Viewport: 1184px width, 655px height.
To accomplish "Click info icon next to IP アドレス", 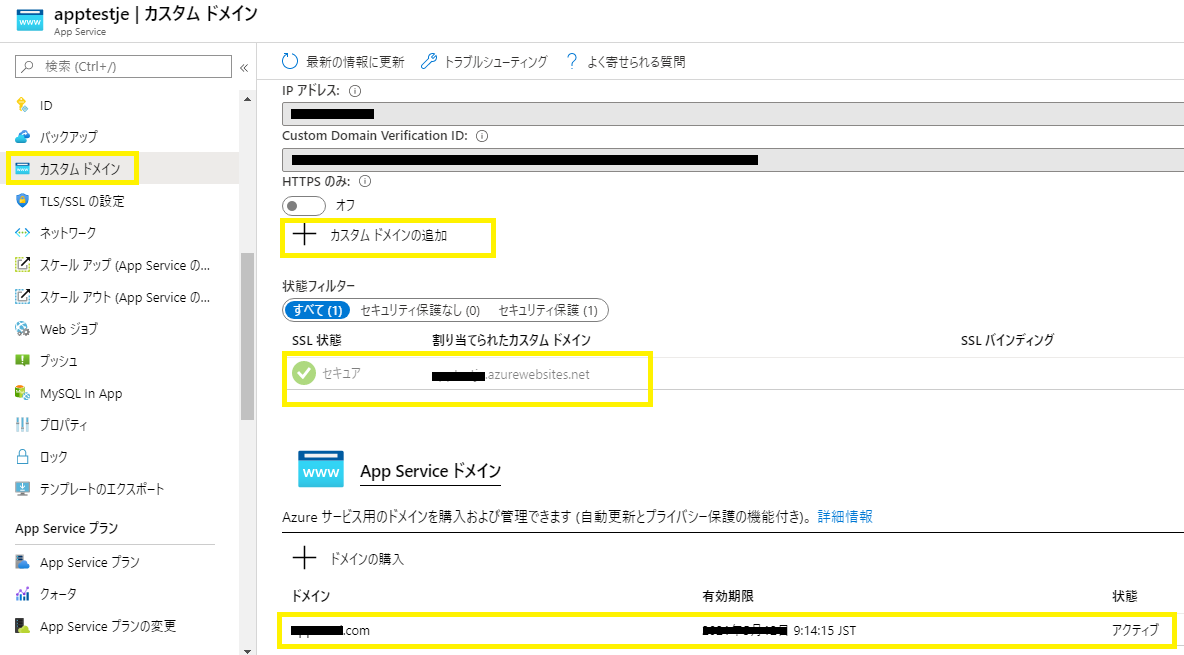I will (x=355, y=91).
